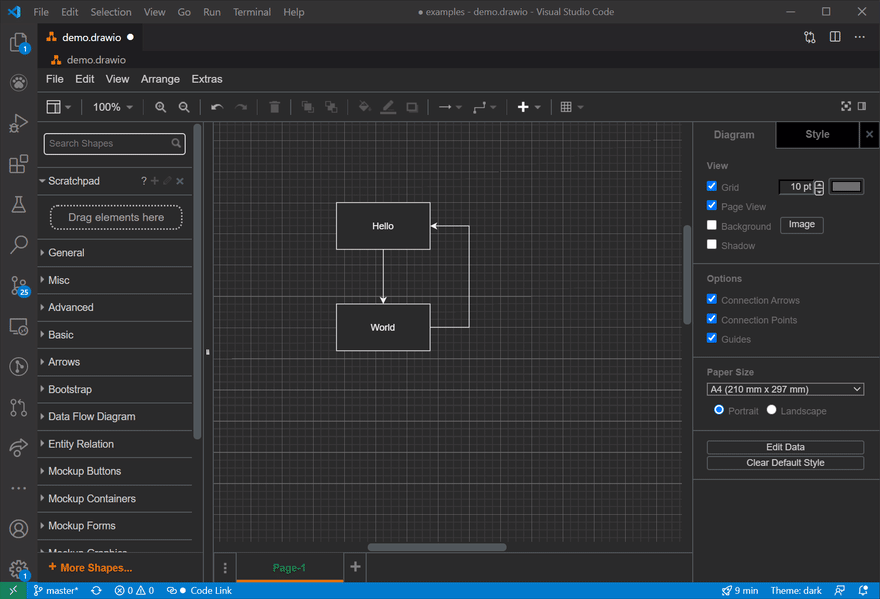Image resolution: width=880 pixels, height=599 pixels.
Task: Open the Paper Size dropdown
Action: (x=785, y=388)
